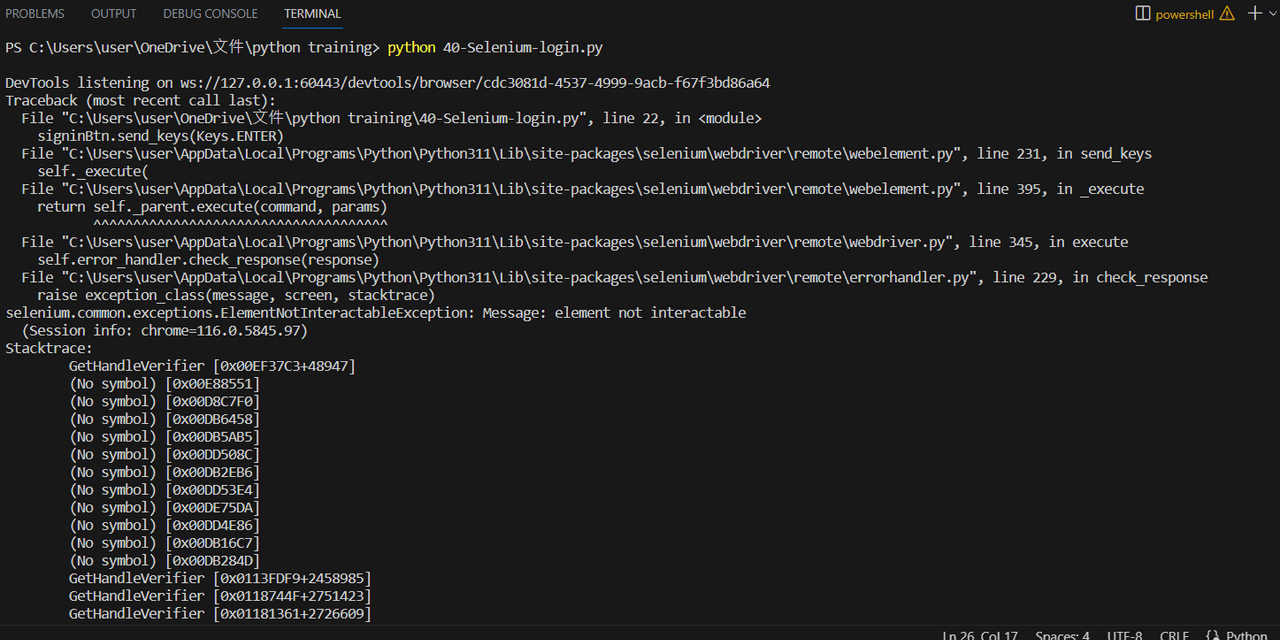Open a new terminal with the plus icon
This screenshot has height=640, width=1280.
click(x=1253, y=13)
